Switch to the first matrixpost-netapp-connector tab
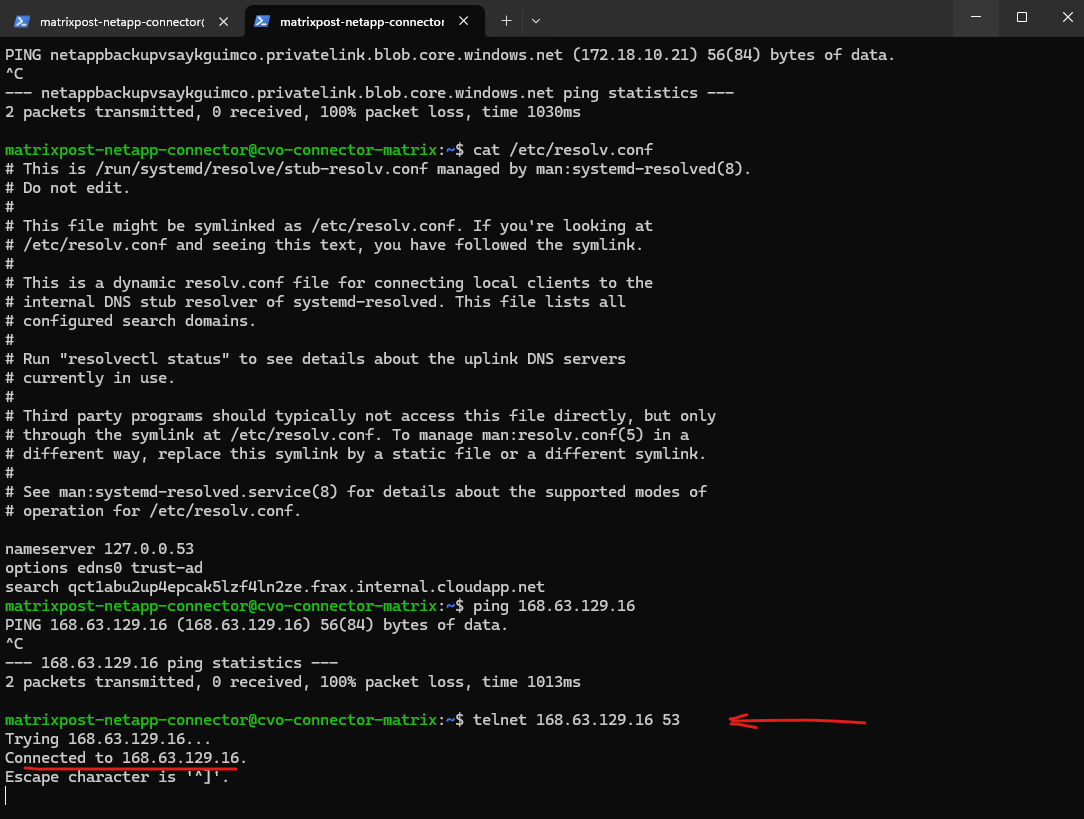 (x=121, y=21)
